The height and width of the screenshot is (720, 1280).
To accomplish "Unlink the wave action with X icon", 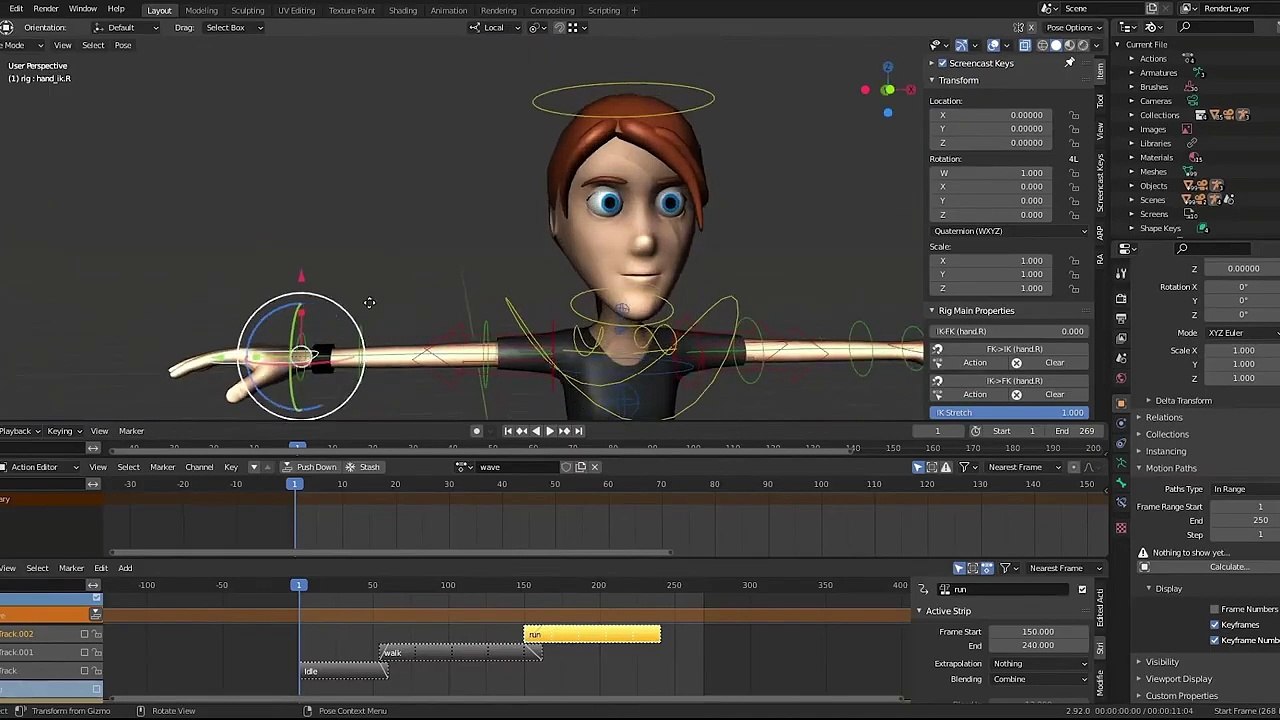I will coord(594,467).
